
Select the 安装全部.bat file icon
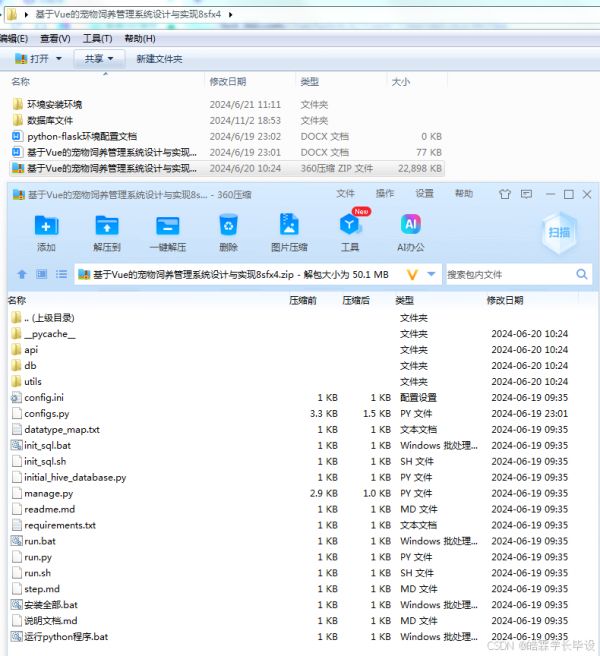tap(16, 605)
